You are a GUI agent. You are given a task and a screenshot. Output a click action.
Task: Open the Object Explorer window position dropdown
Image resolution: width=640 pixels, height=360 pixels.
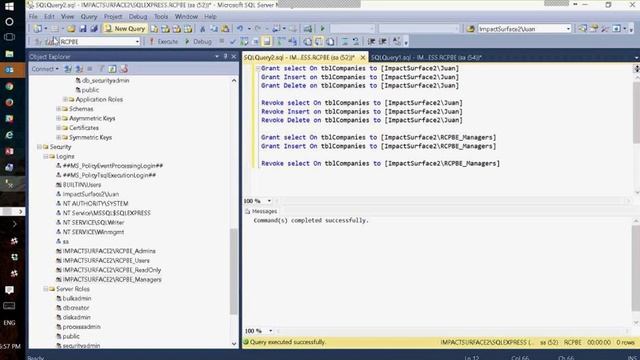point(217,57)
